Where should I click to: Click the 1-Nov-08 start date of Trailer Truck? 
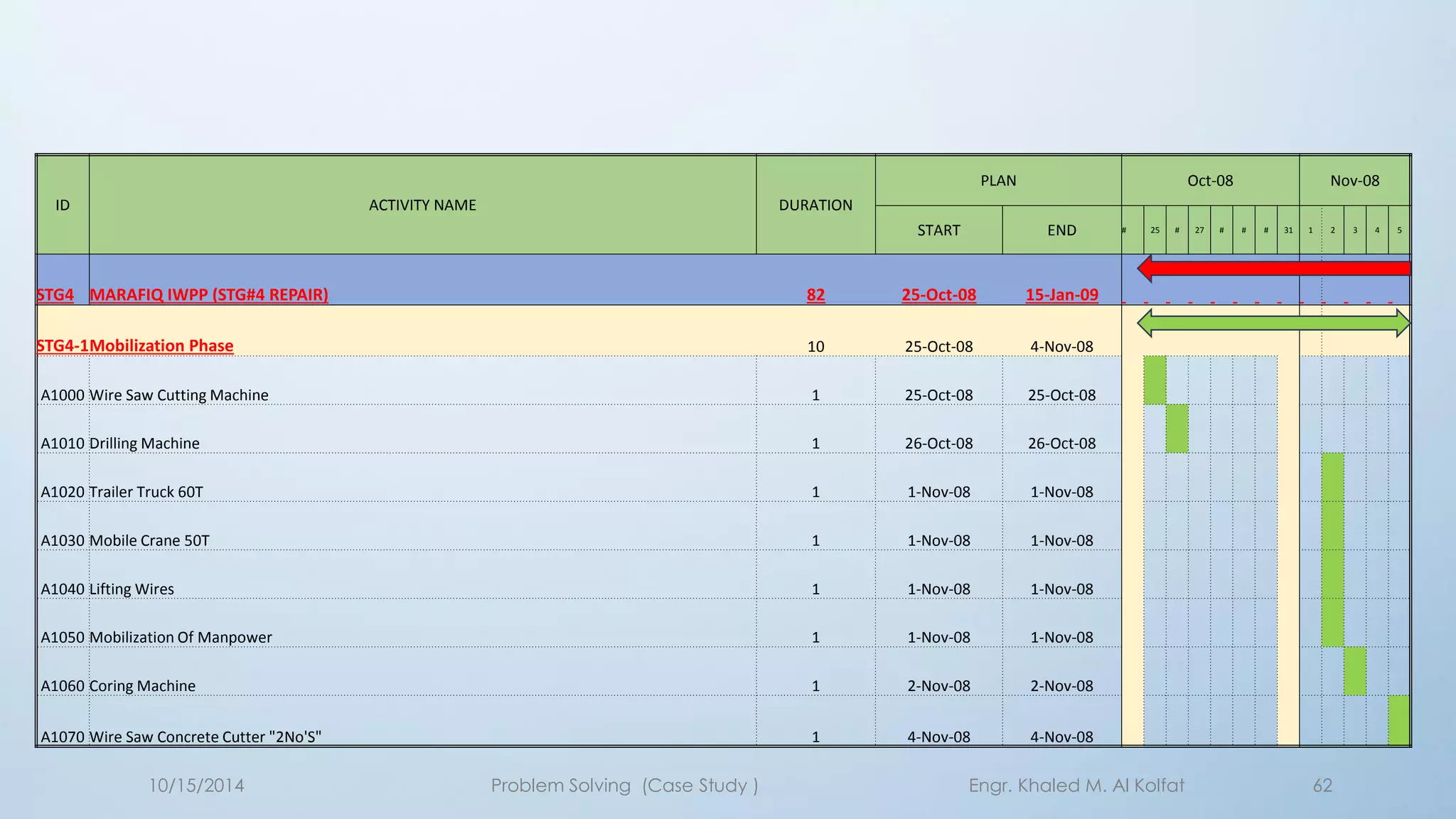click(938, 491)
